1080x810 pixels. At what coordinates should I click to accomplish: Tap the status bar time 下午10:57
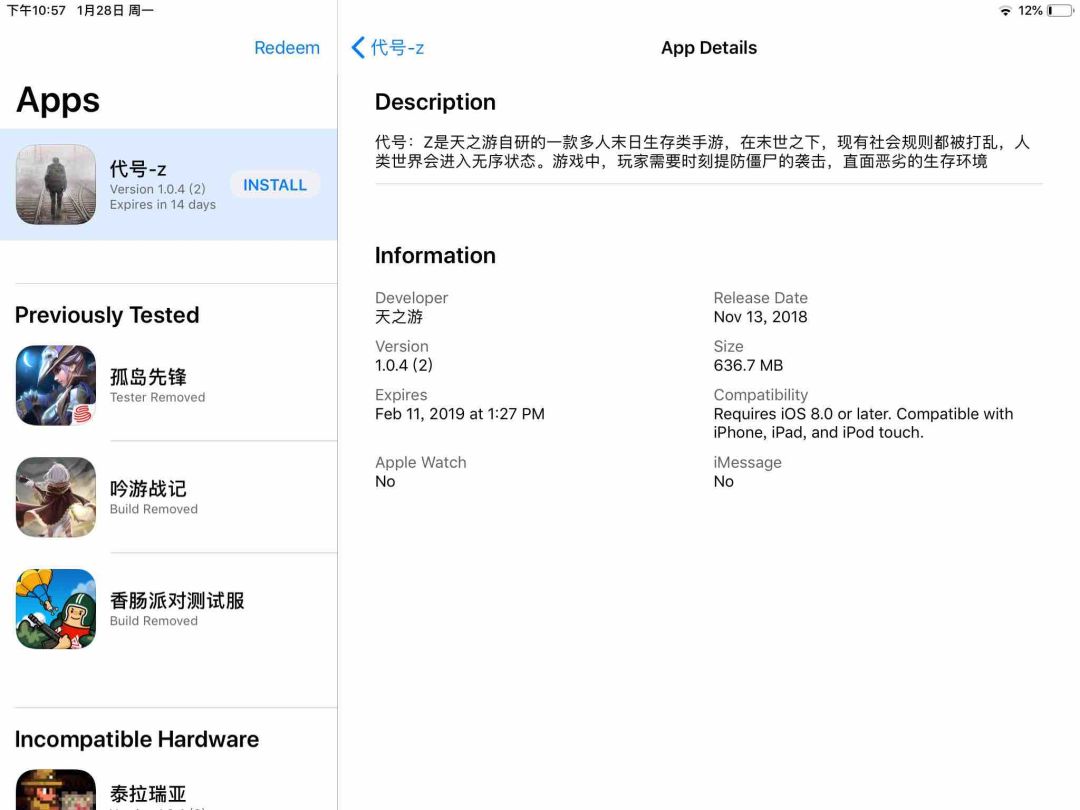pyautogui.click(x=36, y=11)
